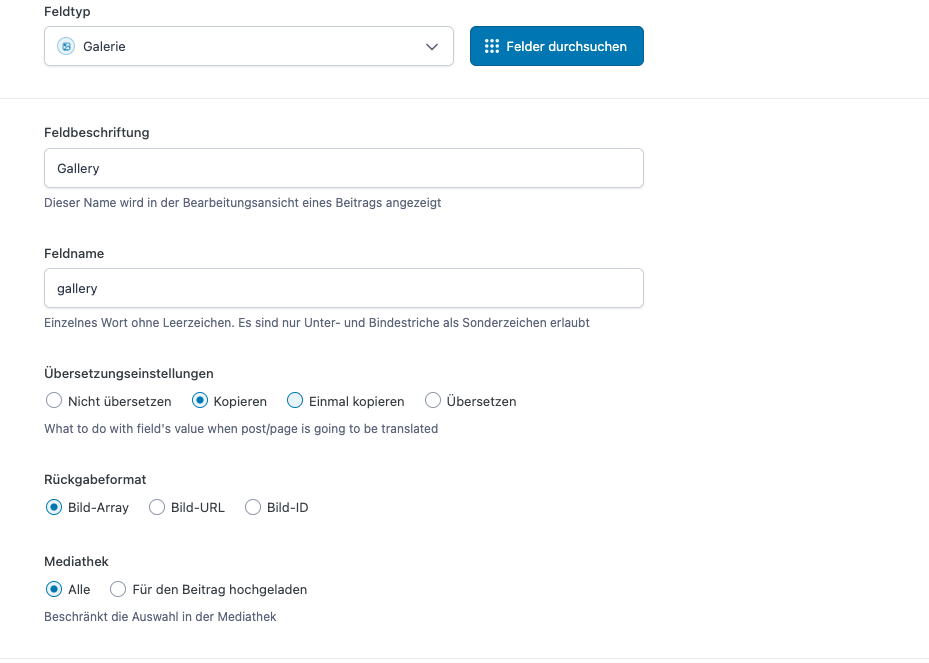Choose the Kopieren translation option
The height and width of the screenshot is (663, 929).
200,401
